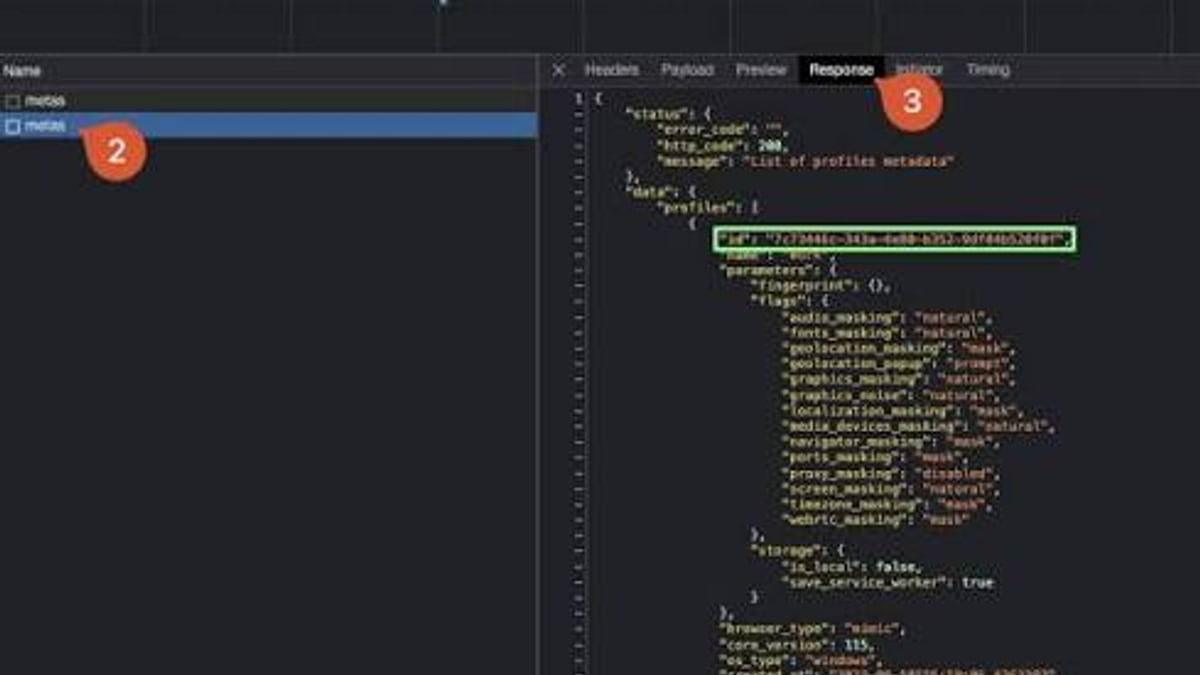Click the "fonts_masking" line
1200x675 pixels.
point(888,333)
